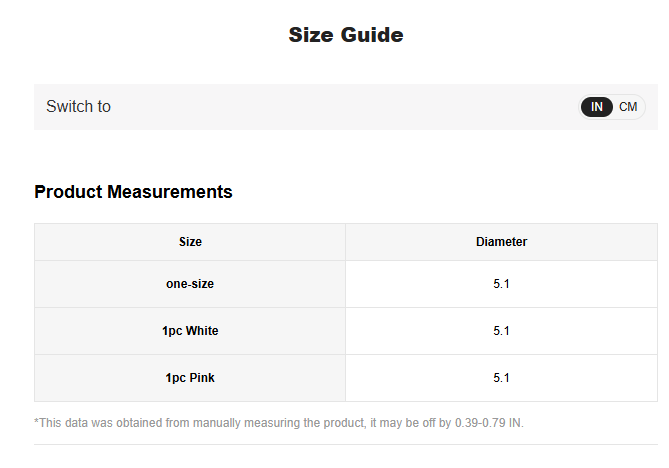Click the empty middle of the gray 'Switch to' bar
The height and width of the screenshot is (468, 669).
coord(340,107)
